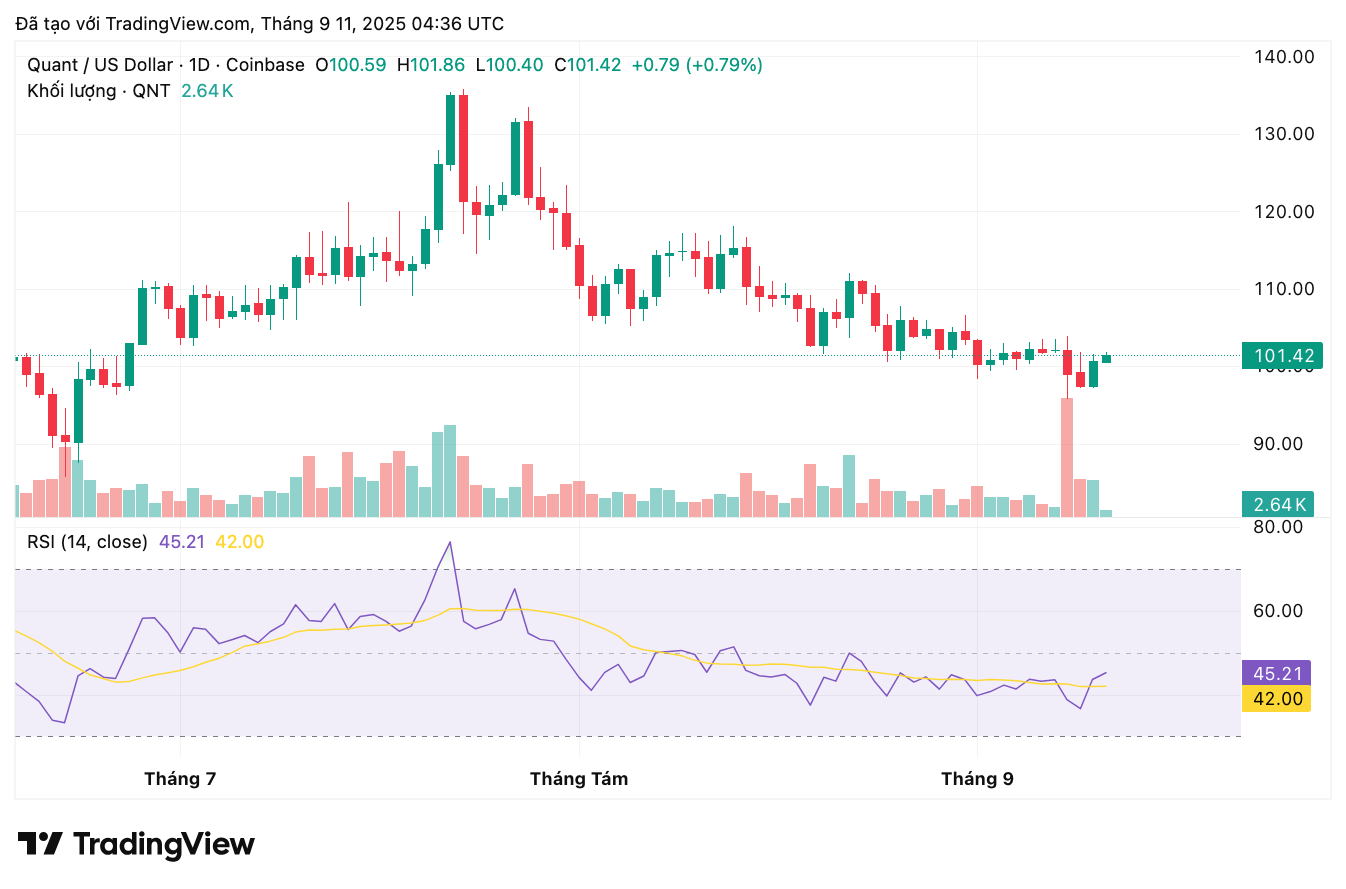Click the 130.00 price axis label

tap(1284, 134)
